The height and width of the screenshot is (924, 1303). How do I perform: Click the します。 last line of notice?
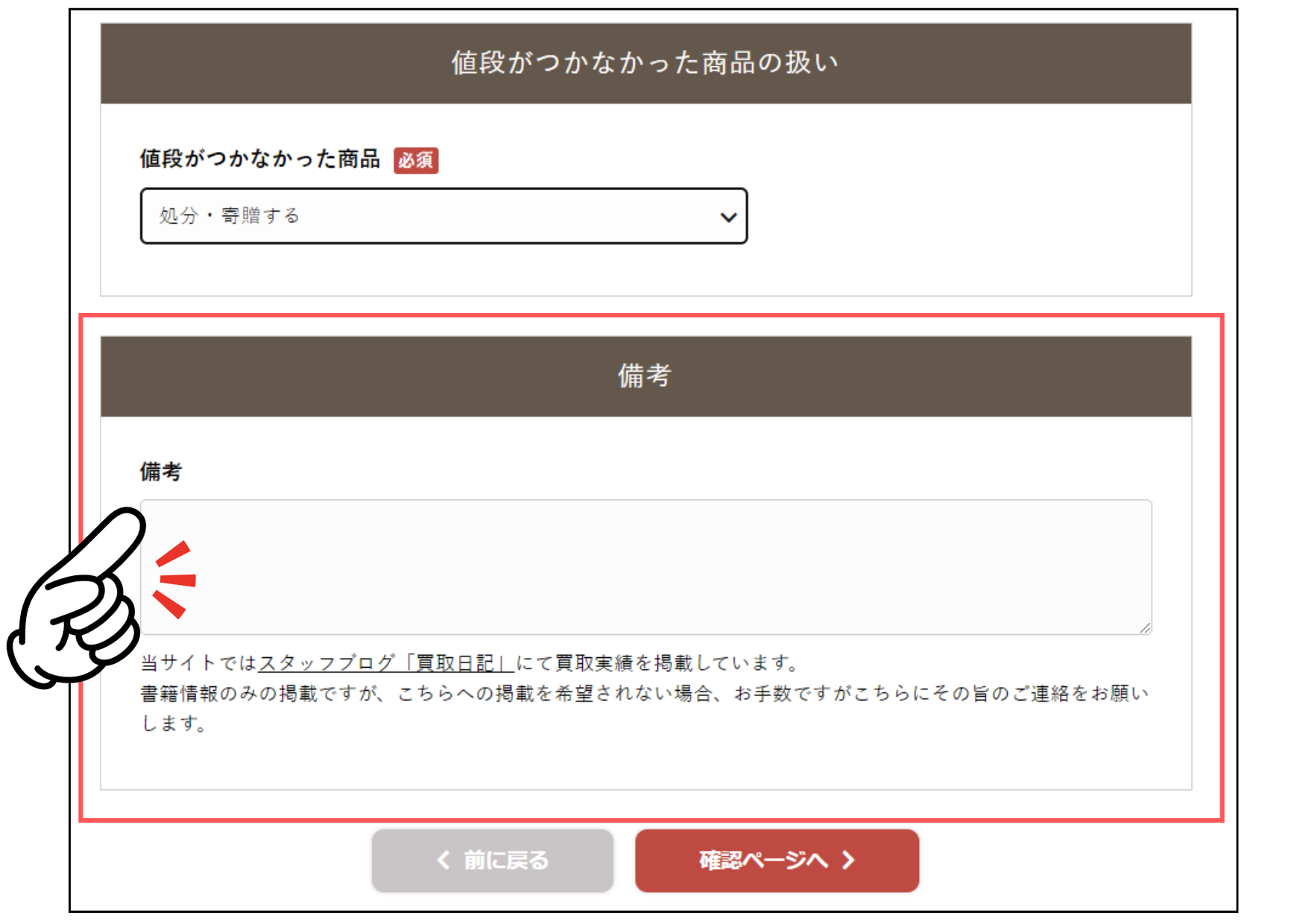pyautogui.click(x=174, y=724)
